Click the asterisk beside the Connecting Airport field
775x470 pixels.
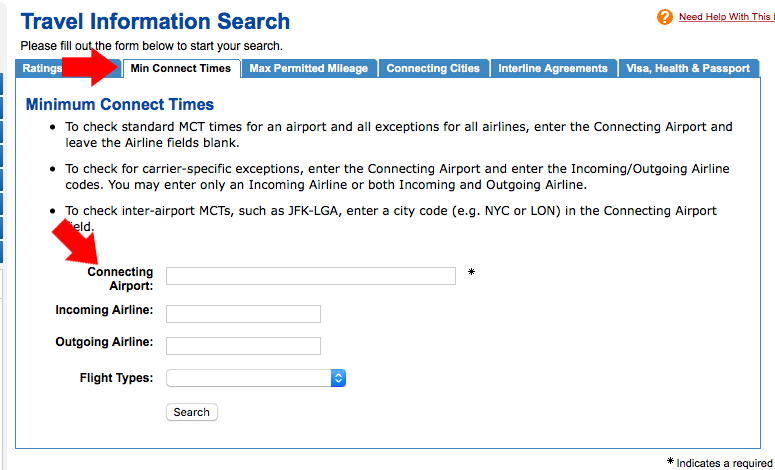click(472, 272)
